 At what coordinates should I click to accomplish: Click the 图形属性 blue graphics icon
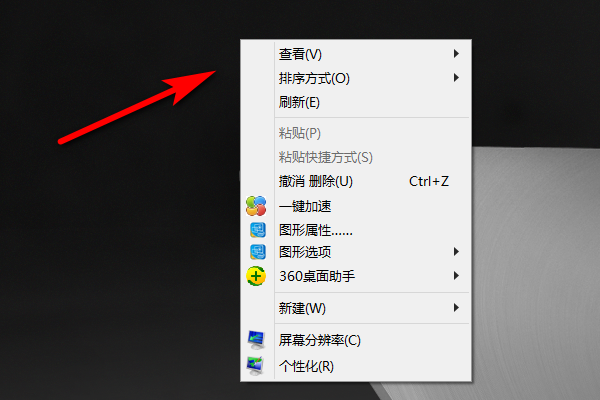pos(258,230)
